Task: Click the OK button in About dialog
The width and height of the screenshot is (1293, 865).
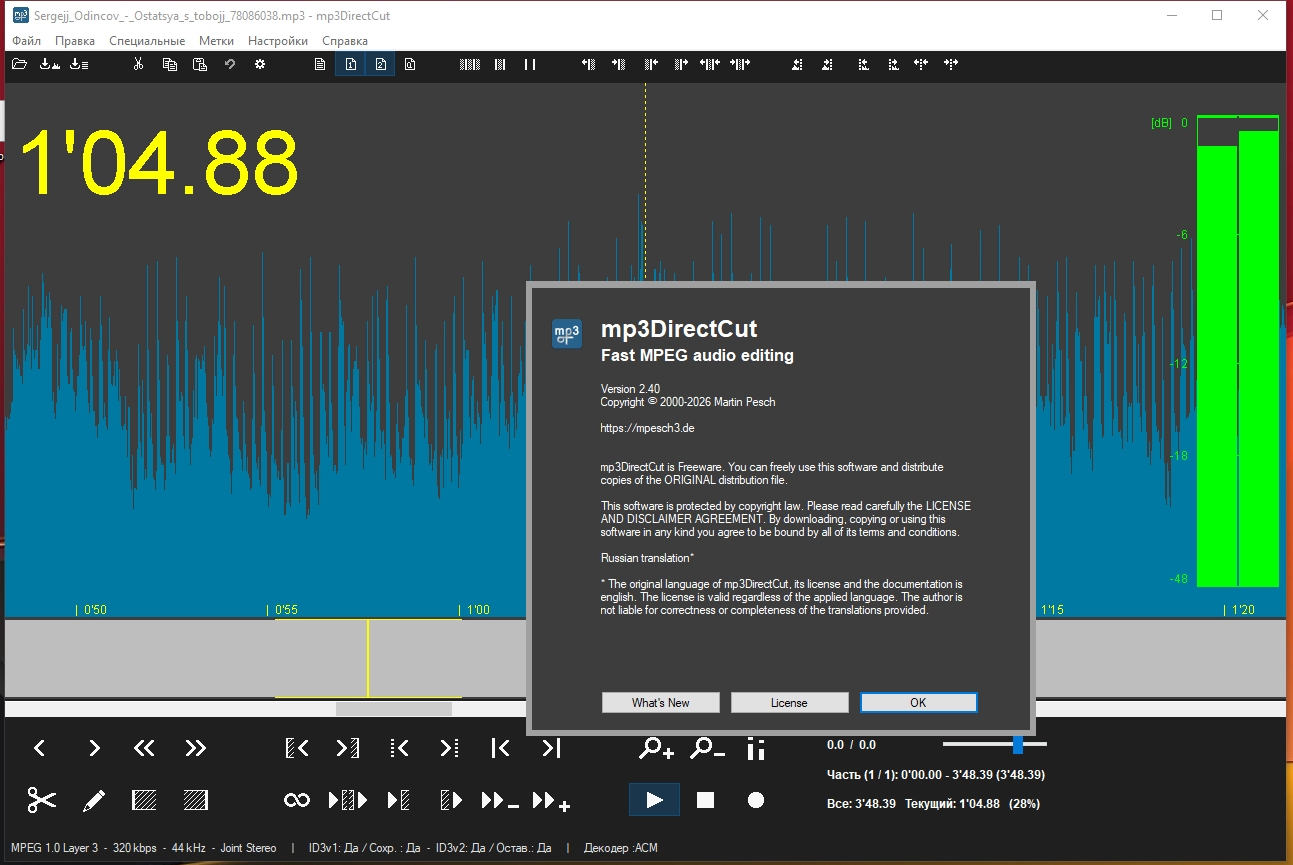Action: tap(918, 703)
